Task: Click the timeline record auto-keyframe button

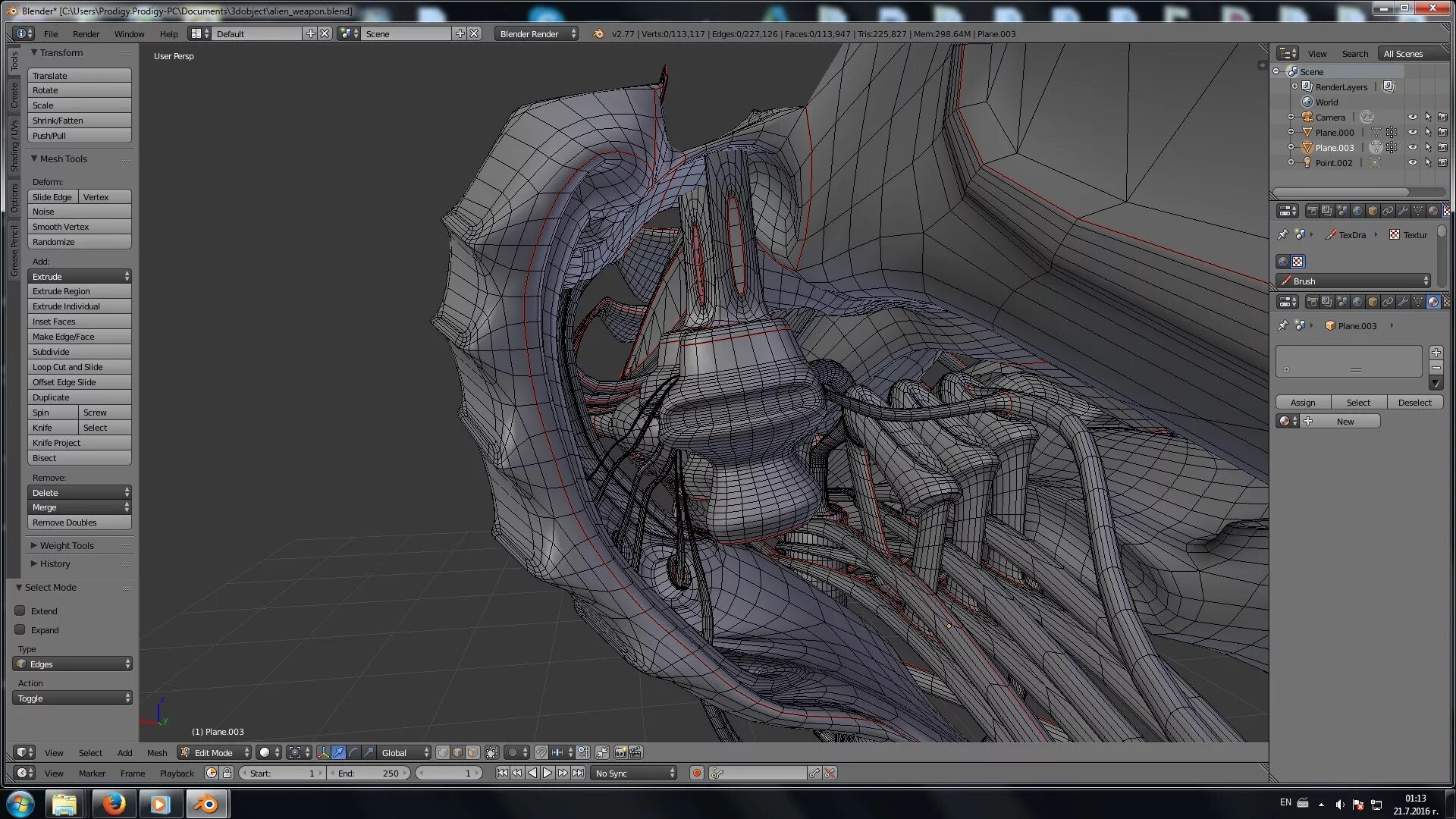Action: pyautogui.click(x=696, y=773)
